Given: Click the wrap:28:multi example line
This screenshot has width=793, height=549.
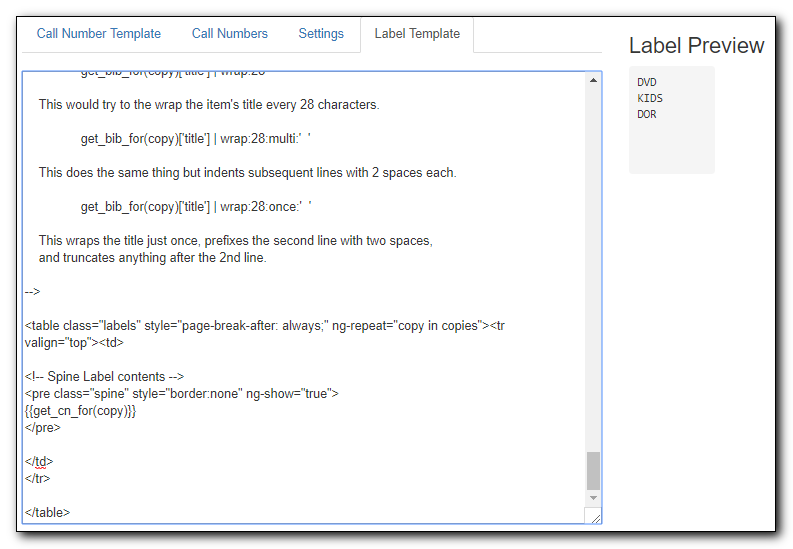Looking at the screenshot, I should (196, 139).
